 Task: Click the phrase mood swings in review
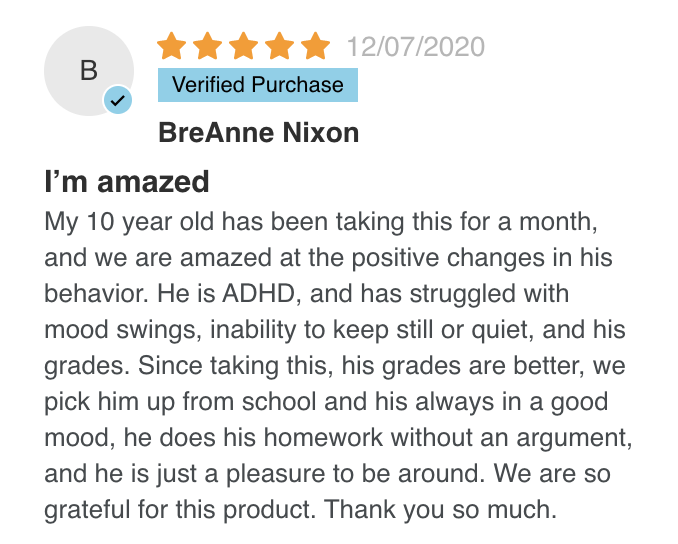click(123, 331)
